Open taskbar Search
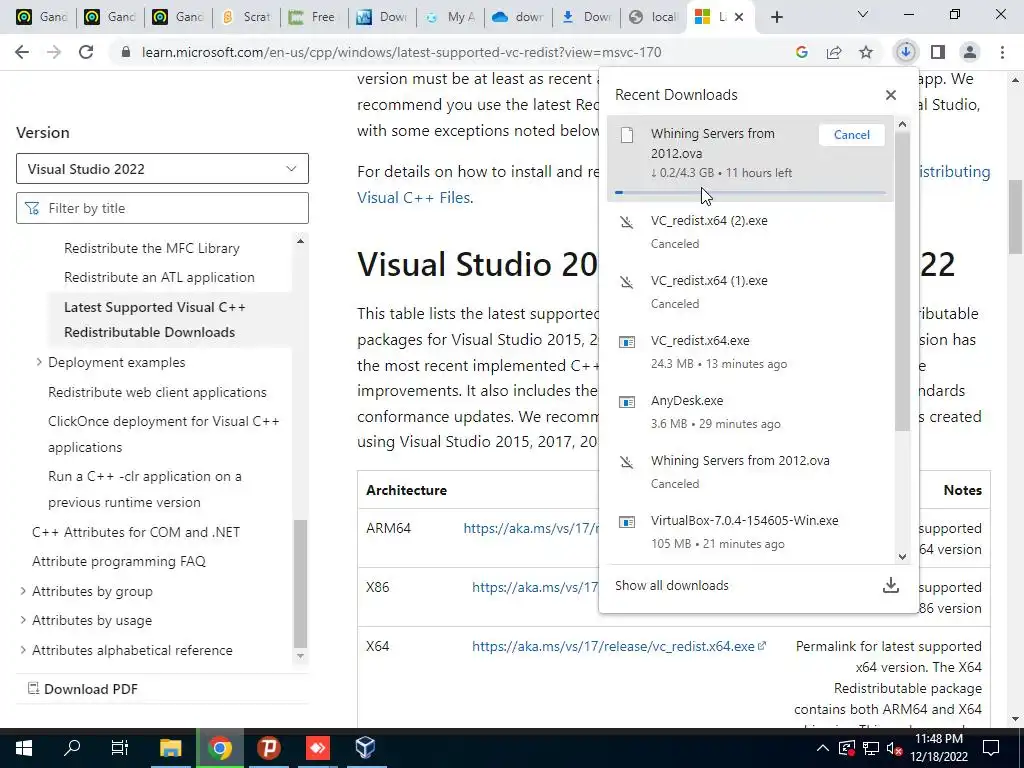 [x=72, y=748]
